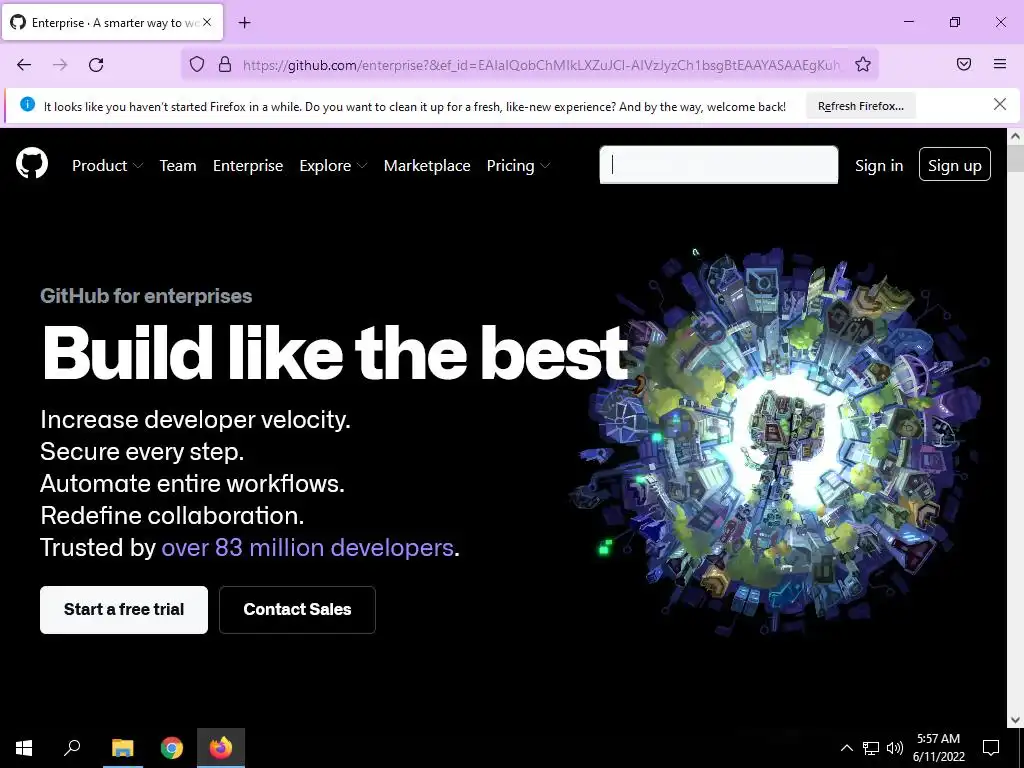Click the Contact Sales button
Screen dimensions: 1024x768
[297, 609]
